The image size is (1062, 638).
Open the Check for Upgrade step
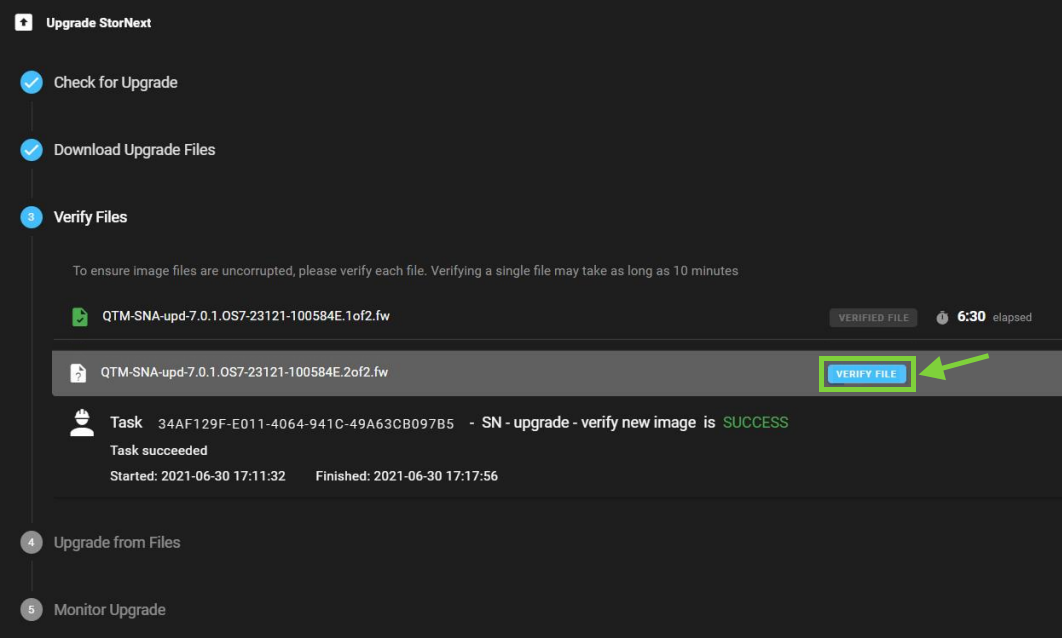coord(116,83)
